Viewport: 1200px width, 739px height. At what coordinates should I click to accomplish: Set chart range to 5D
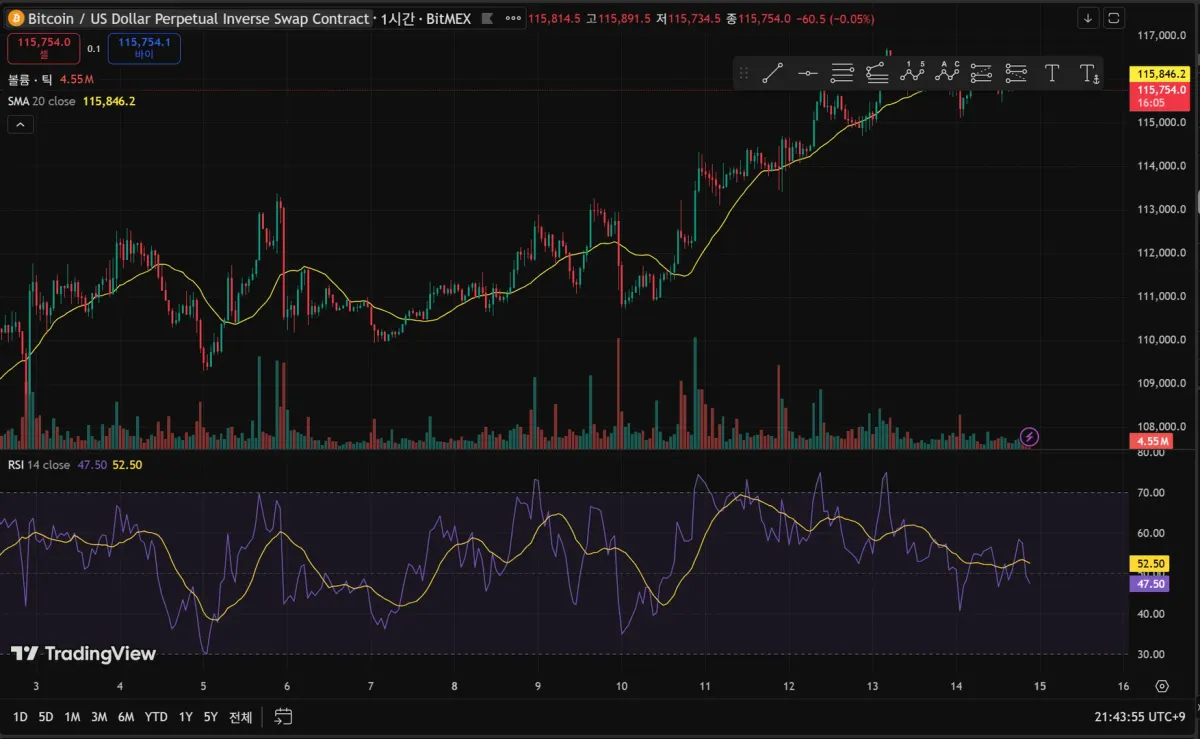click(46, 717)
